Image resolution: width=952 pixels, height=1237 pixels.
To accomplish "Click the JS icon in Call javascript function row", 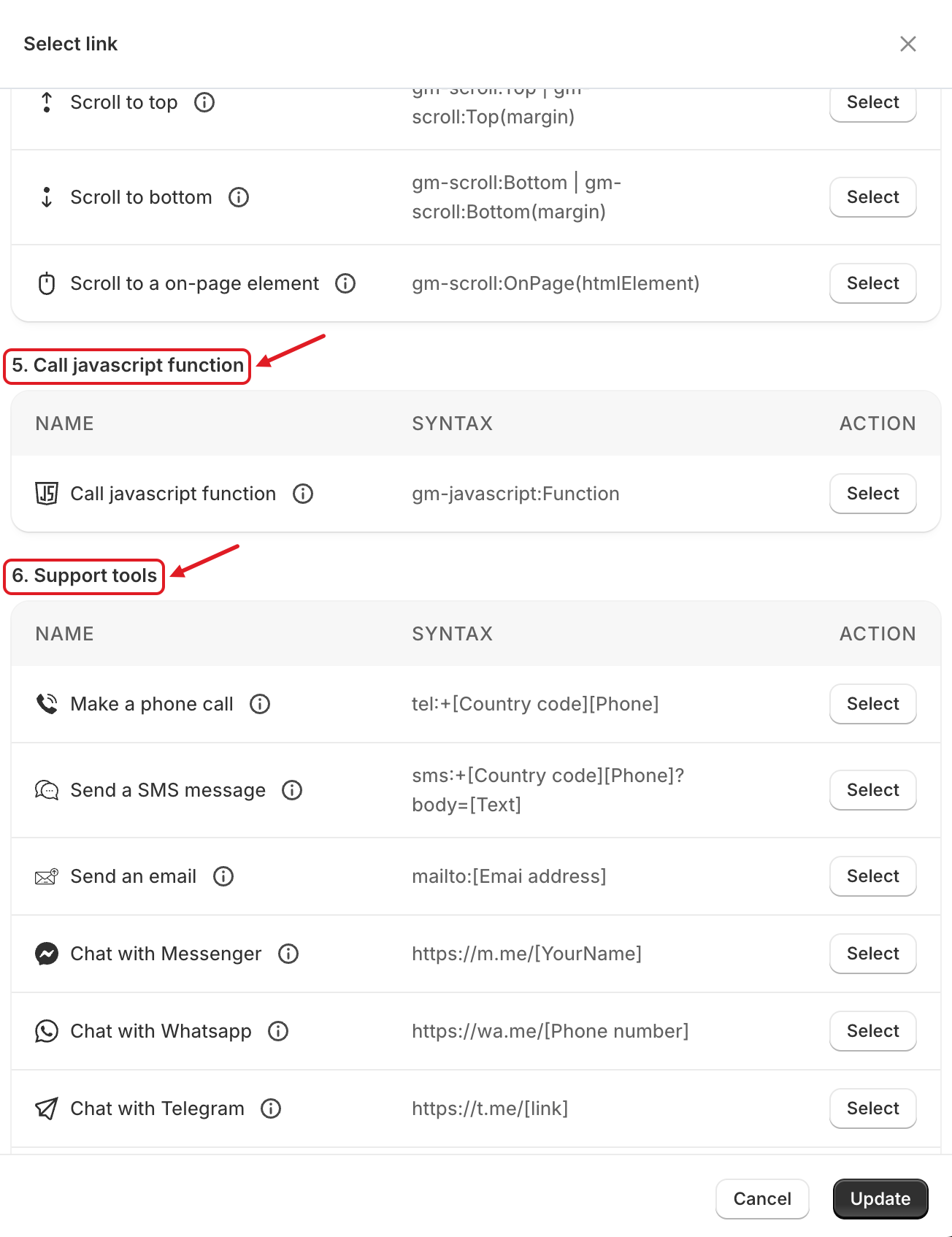I will click(47, 494).
